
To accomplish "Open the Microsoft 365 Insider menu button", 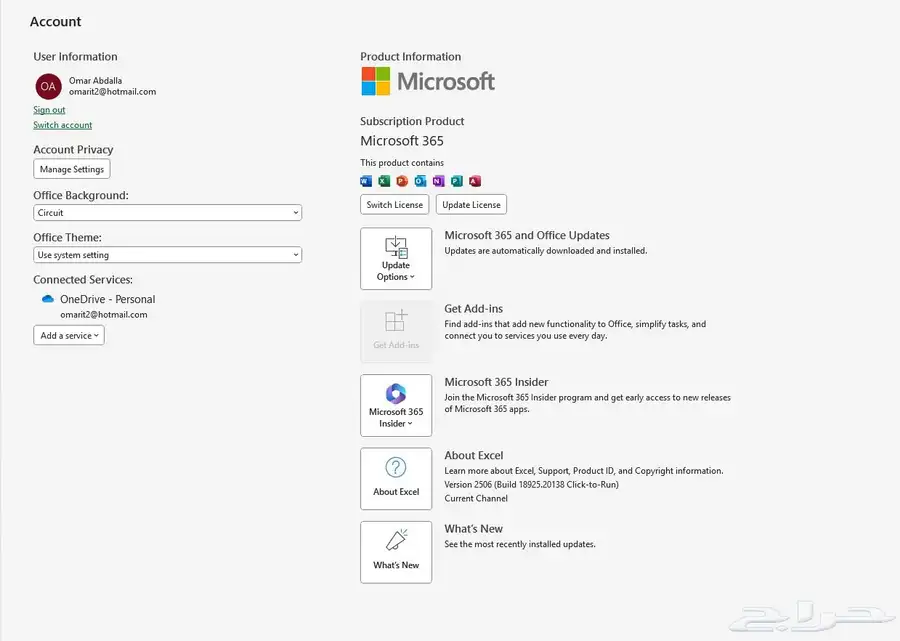I will click(396, 405).
